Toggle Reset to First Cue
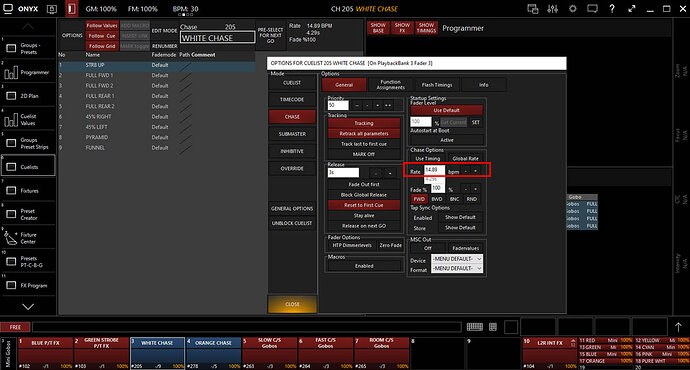Screen dimensions: 690x370 tap(364, 205)
